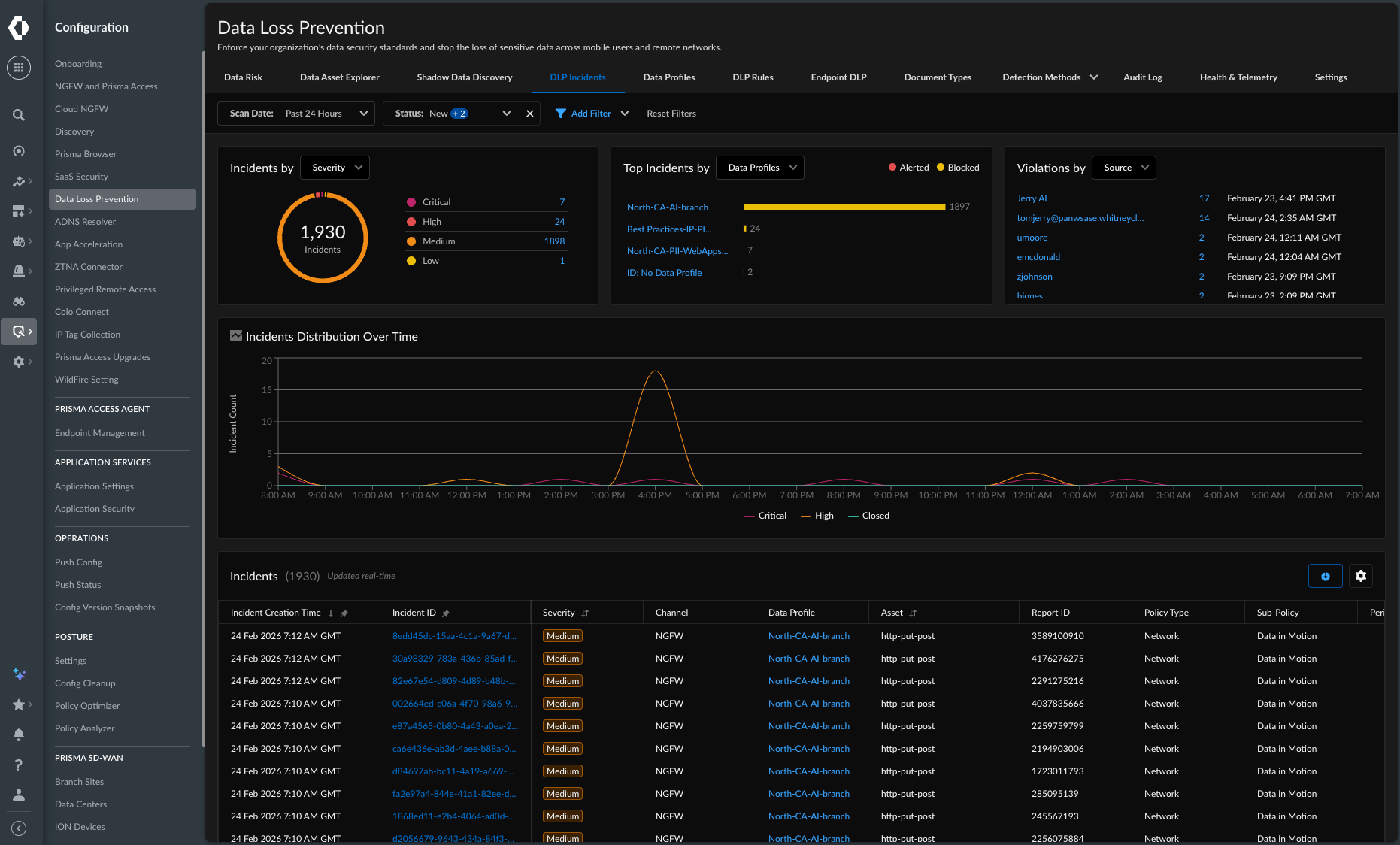Toggle the Blocked legend item

coord(958,168)
